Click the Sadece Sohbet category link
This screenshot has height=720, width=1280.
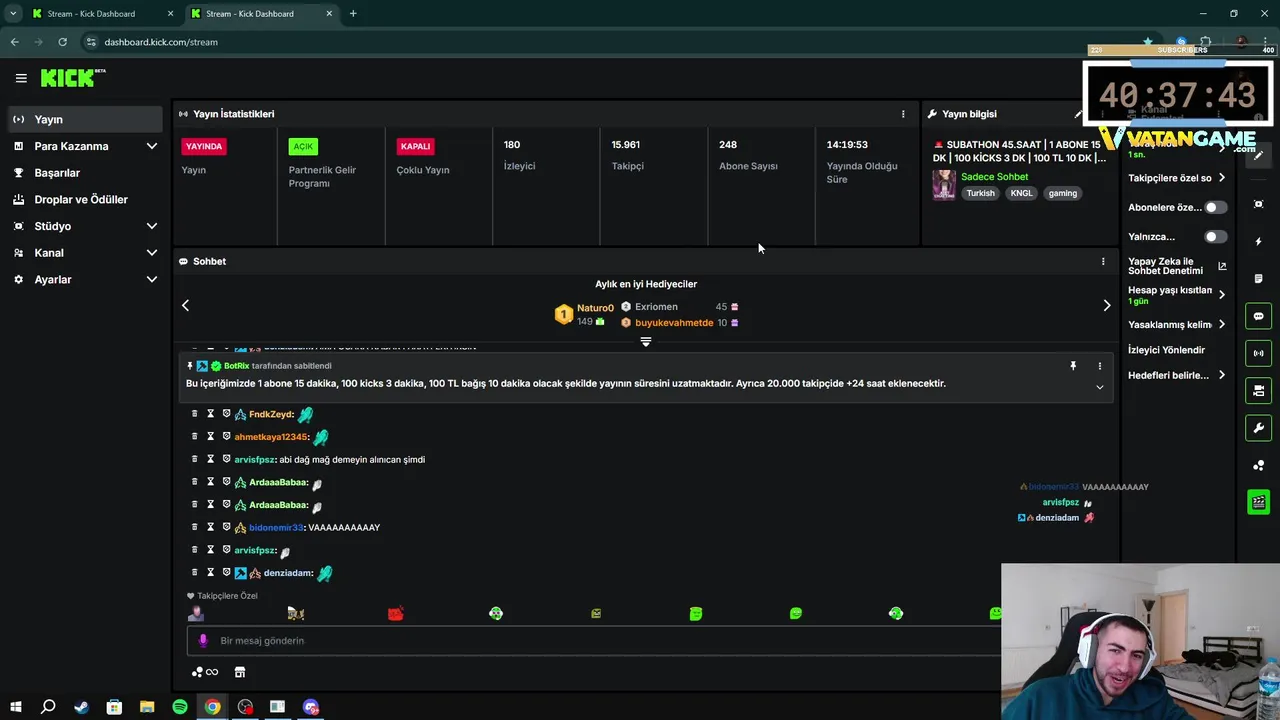(x=994, y=177)
